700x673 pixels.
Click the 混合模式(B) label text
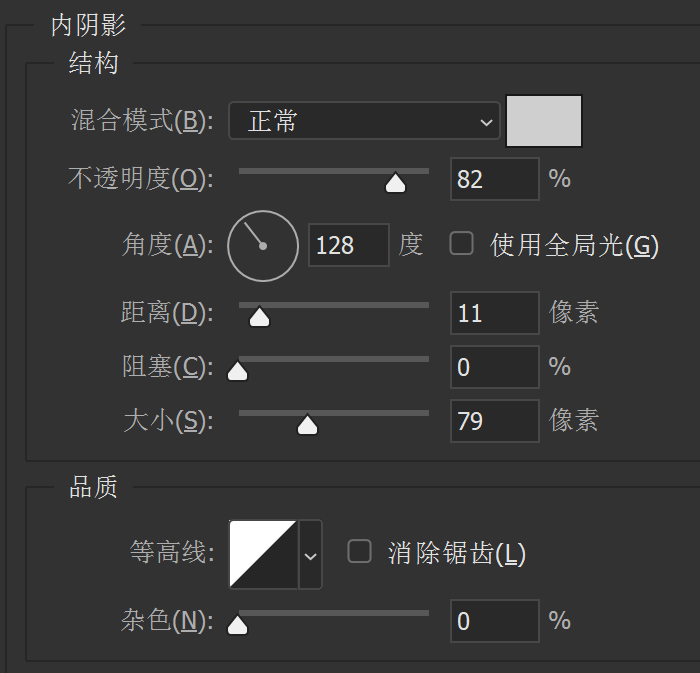pos(143,122)
